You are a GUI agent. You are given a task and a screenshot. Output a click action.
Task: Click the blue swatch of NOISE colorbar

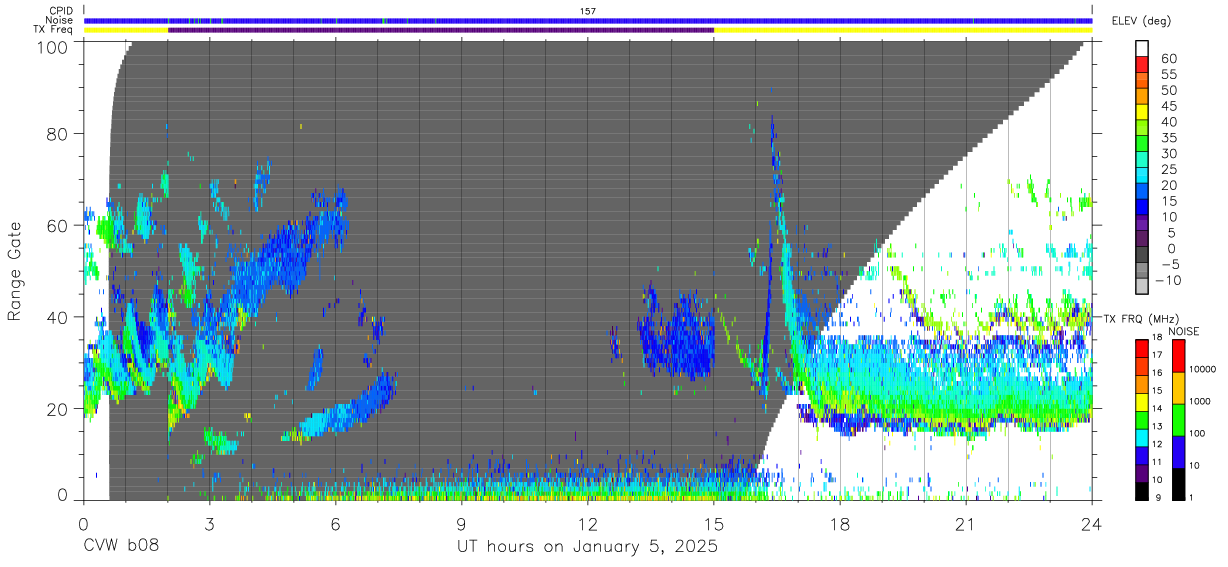click(1178, 450)
